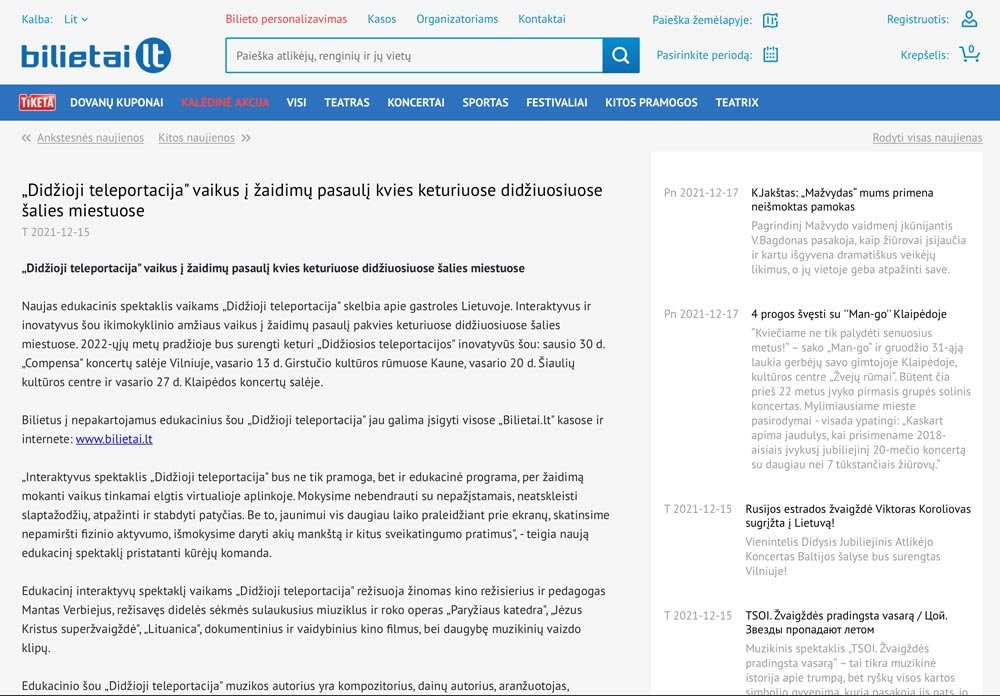Select DOVANŲ KUPONAI in navigation bar
Screen dimensions: 1000x696
(x=117, y=103)
